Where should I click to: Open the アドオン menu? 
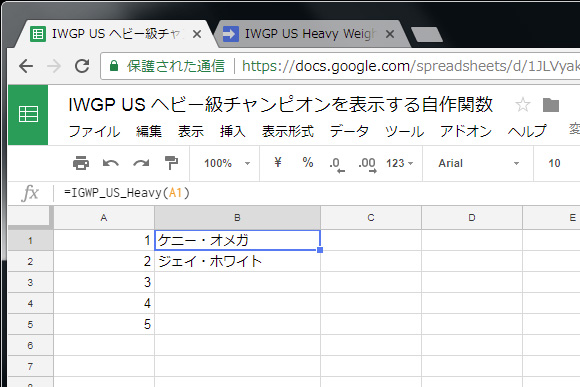[466, 131]
